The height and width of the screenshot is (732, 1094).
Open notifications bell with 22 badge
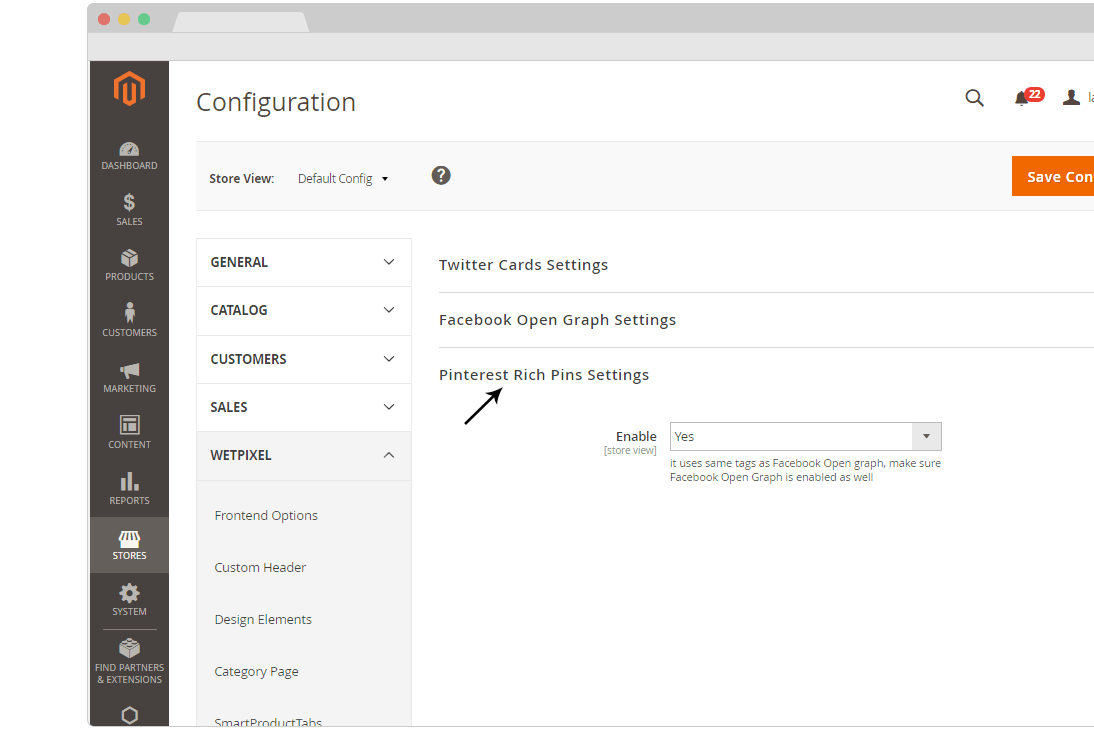pyautogui.click(x=1028, y=96)
